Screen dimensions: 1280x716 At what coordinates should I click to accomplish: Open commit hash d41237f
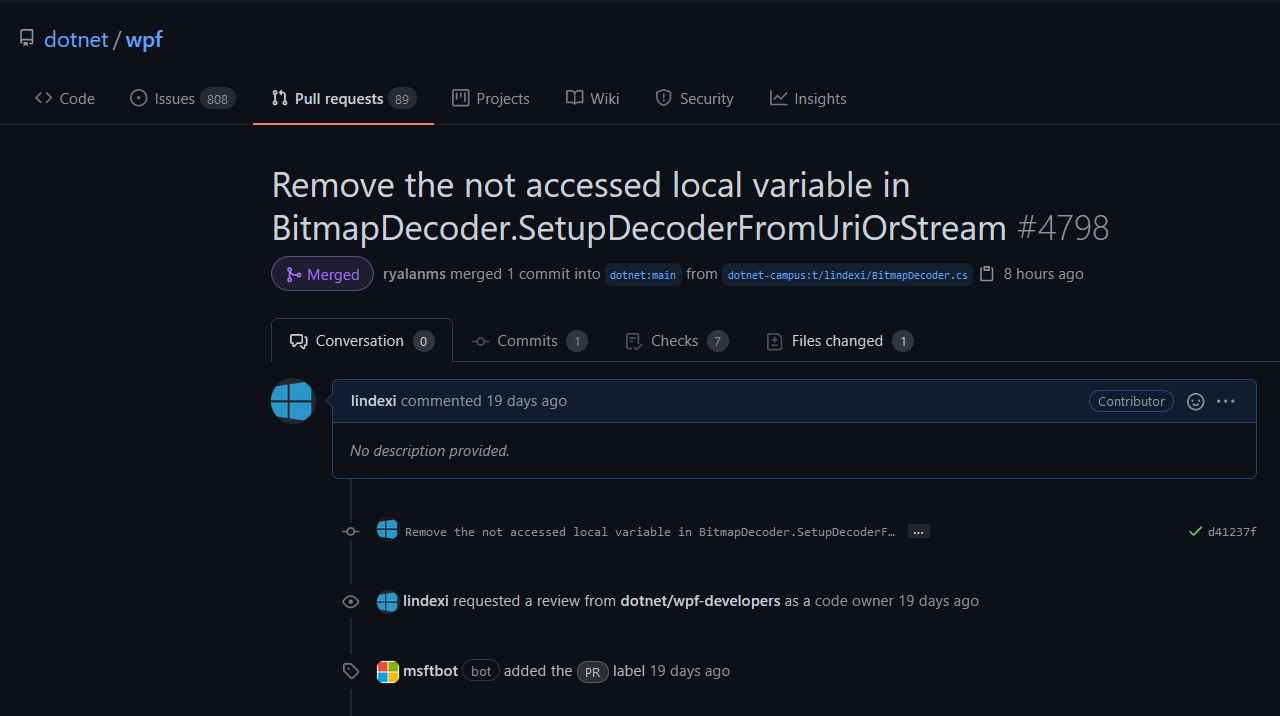click(1232, 532)
